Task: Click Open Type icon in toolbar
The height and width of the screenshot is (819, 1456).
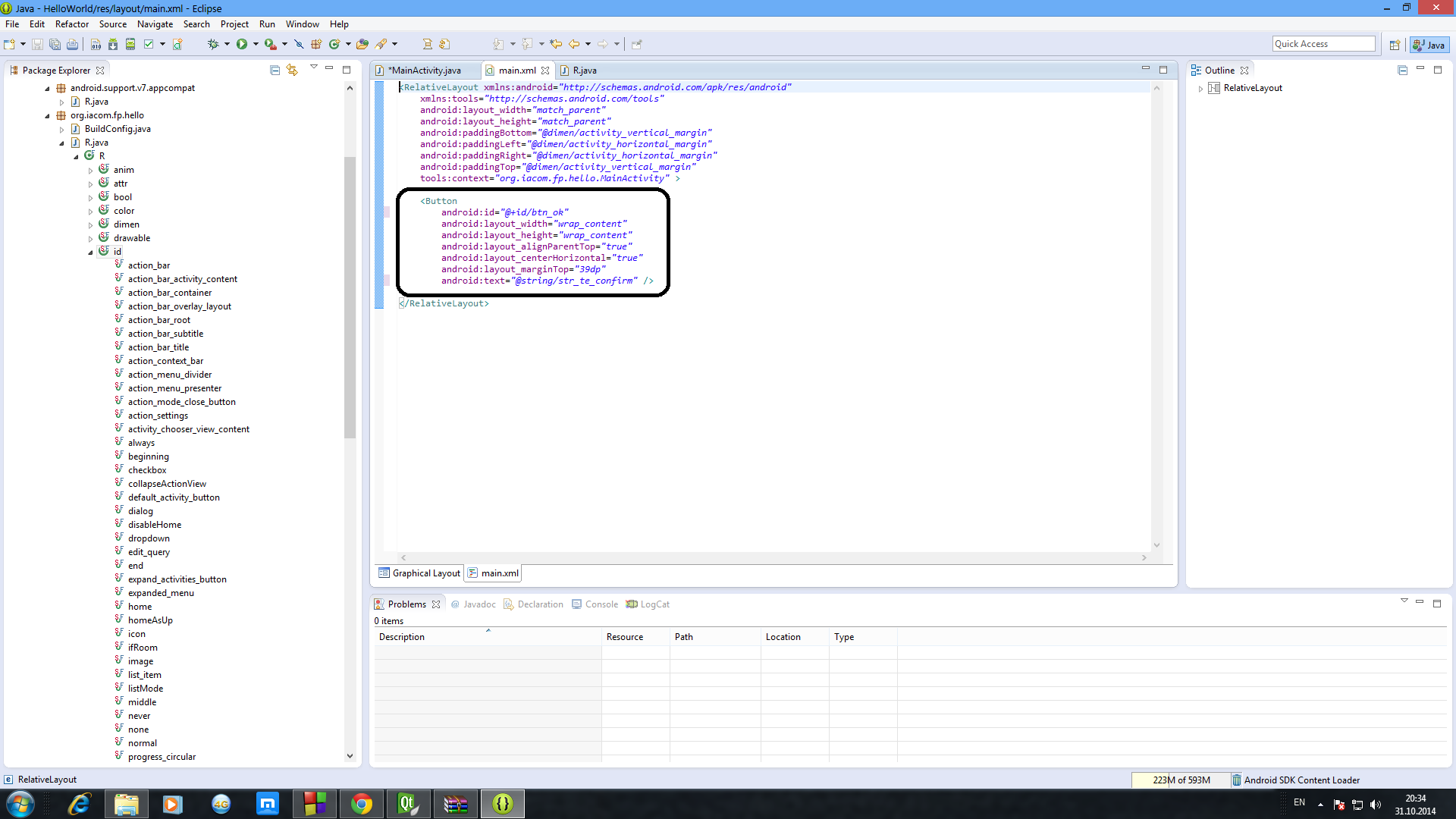Action: tap(362, 44)
